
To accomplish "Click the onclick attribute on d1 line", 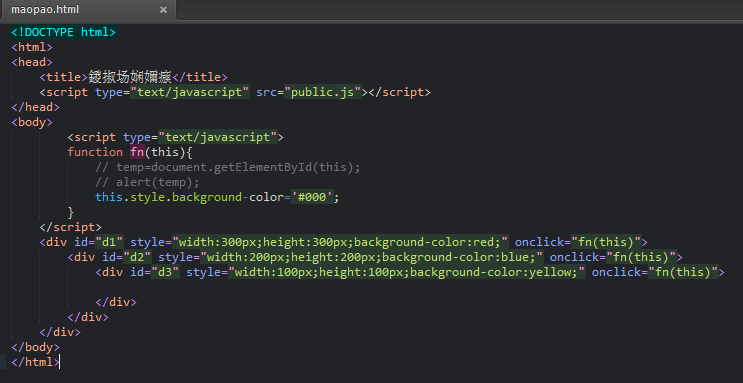I will pyautogui.click(x=578, y=242).
